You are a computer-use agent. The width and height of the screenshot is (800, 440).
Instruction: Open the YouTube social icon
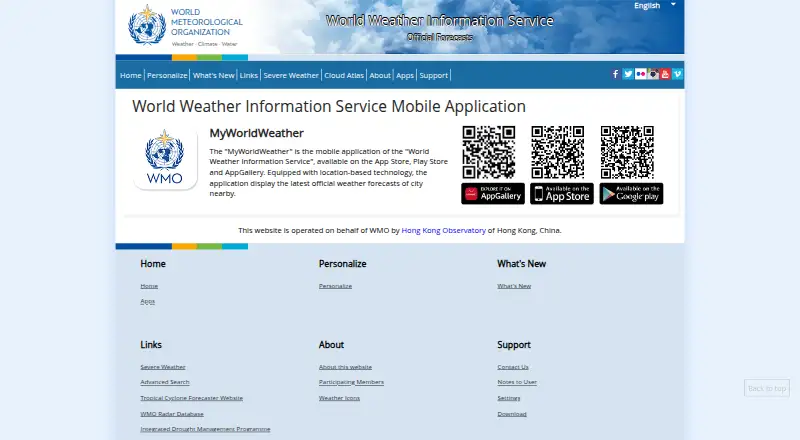(x=665, y=74)
